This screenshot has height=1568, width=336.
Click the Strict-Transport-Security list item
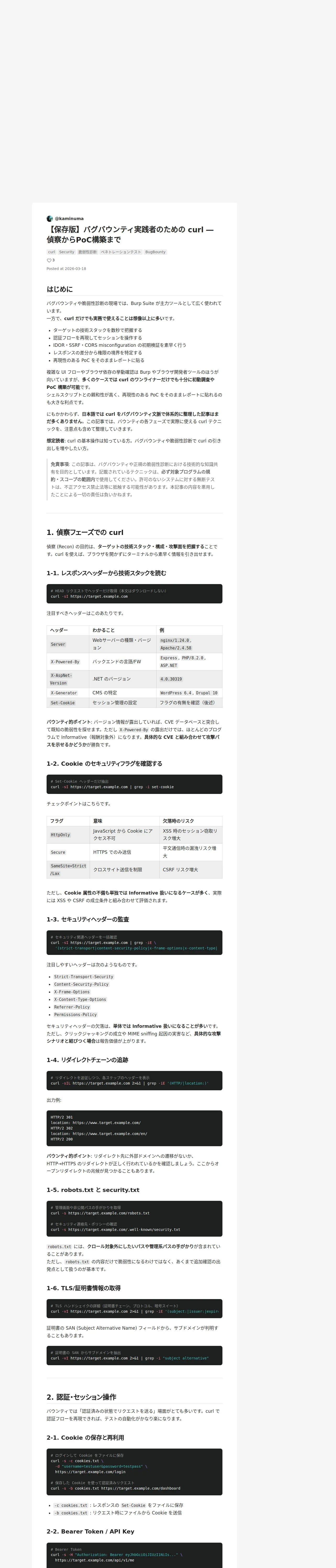(x=83, y=977)
